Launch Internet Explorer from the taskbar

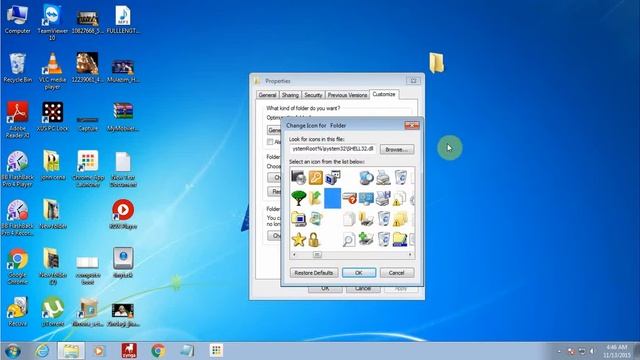point(42,351)
